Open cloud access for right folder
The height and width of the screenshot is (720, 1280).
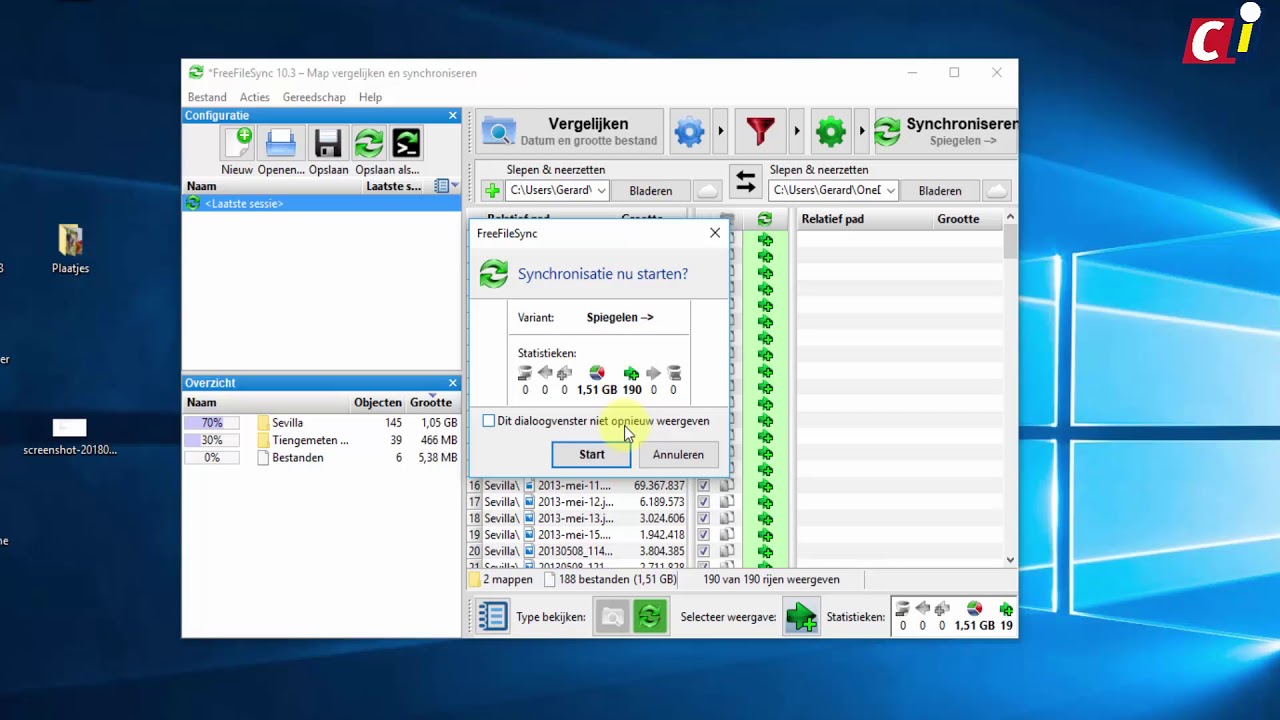(x=997, y=190)
